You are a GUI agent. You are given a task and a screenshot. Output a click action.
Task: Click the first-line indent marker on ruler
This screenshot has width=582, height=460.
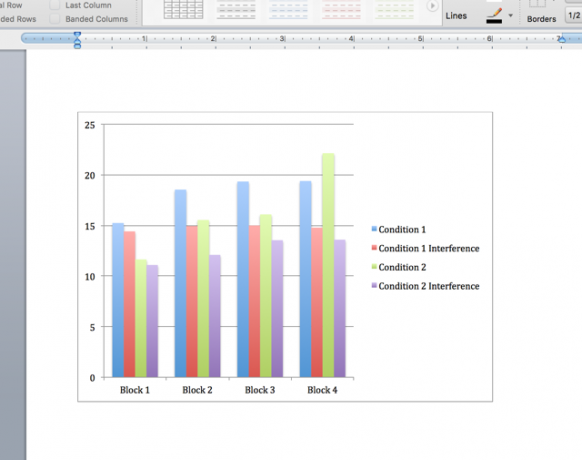(x=77, y=35)
